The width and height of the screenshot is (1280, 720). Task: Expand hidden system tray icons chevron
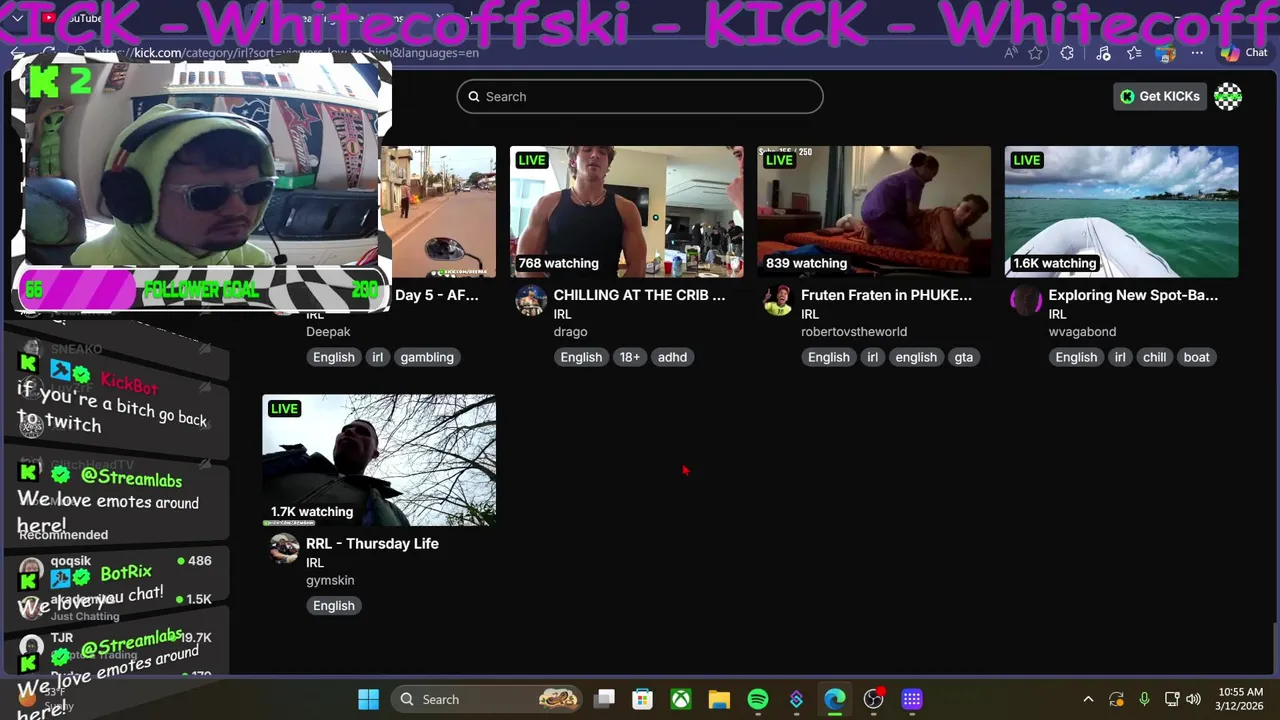[1089, 699]
